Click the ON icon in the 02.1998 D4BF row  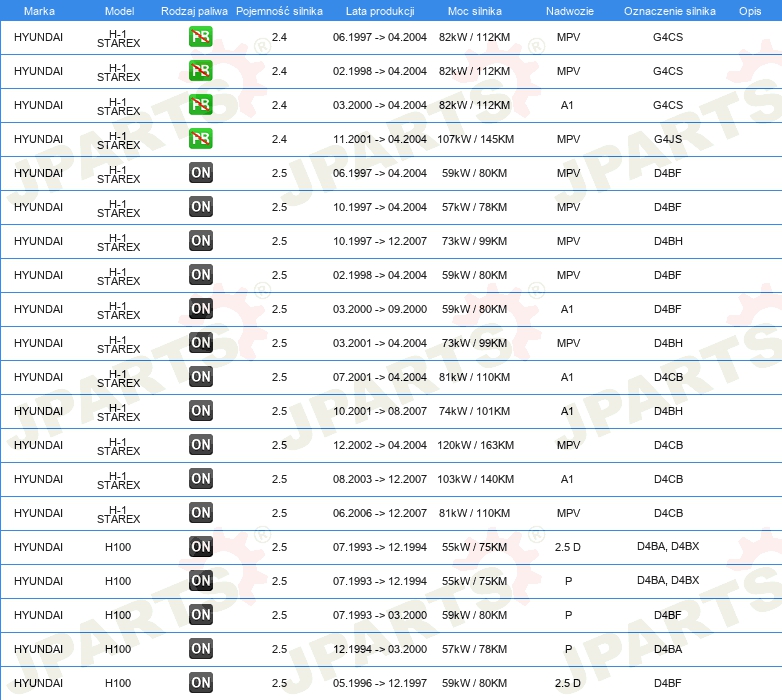click(201, 275)
